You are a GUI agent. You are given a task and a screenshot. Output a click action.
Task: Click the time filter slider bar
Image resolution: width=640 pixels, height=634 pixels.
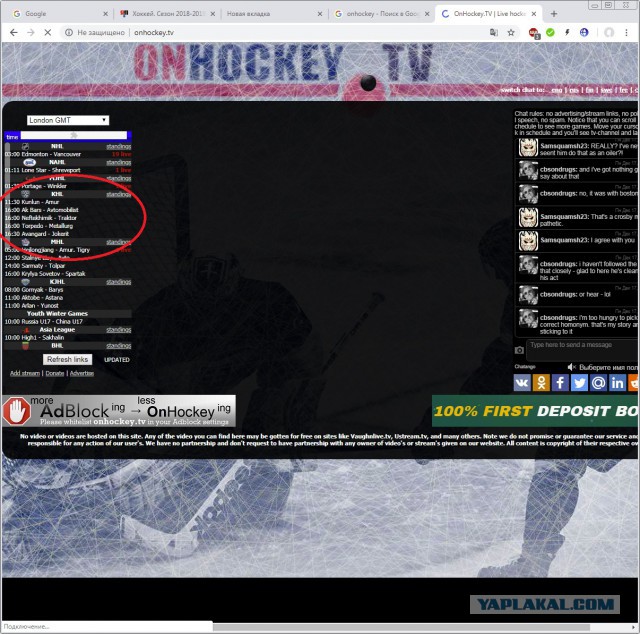74,135
